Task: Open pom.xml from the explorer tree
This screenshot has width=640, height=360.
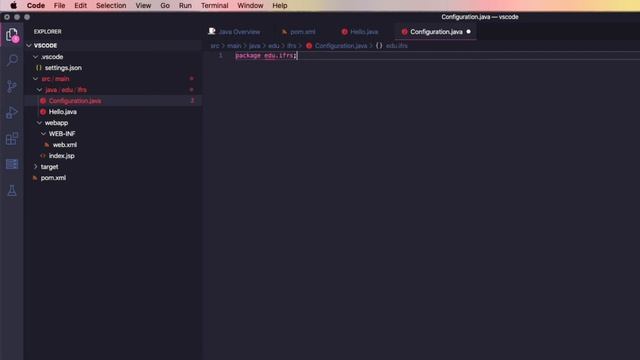Action: pyautogui.click(x=53, y=178)
